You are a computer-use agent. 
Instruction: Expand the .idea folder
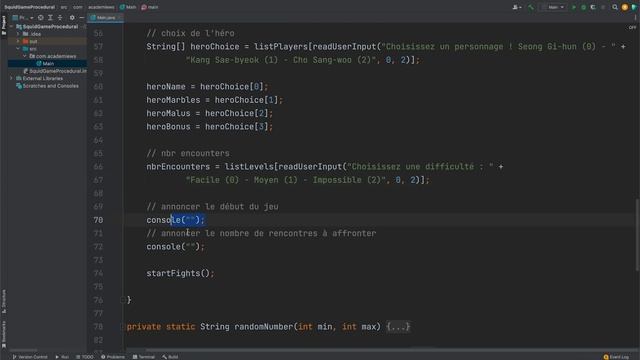[18, 34]
